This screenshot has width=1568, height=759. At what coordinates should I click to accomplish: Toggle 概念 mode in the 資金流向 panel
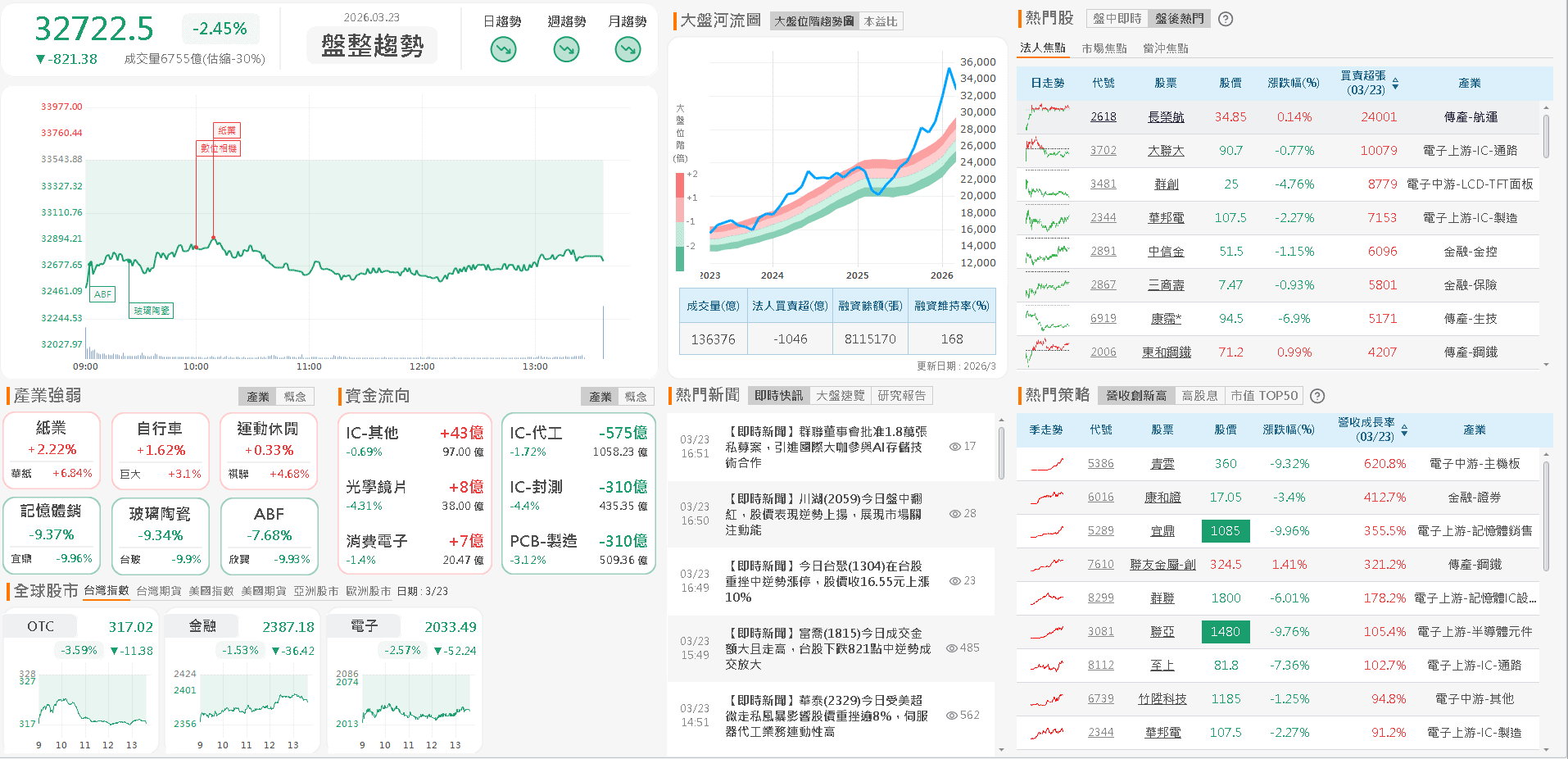pos(637,396)
